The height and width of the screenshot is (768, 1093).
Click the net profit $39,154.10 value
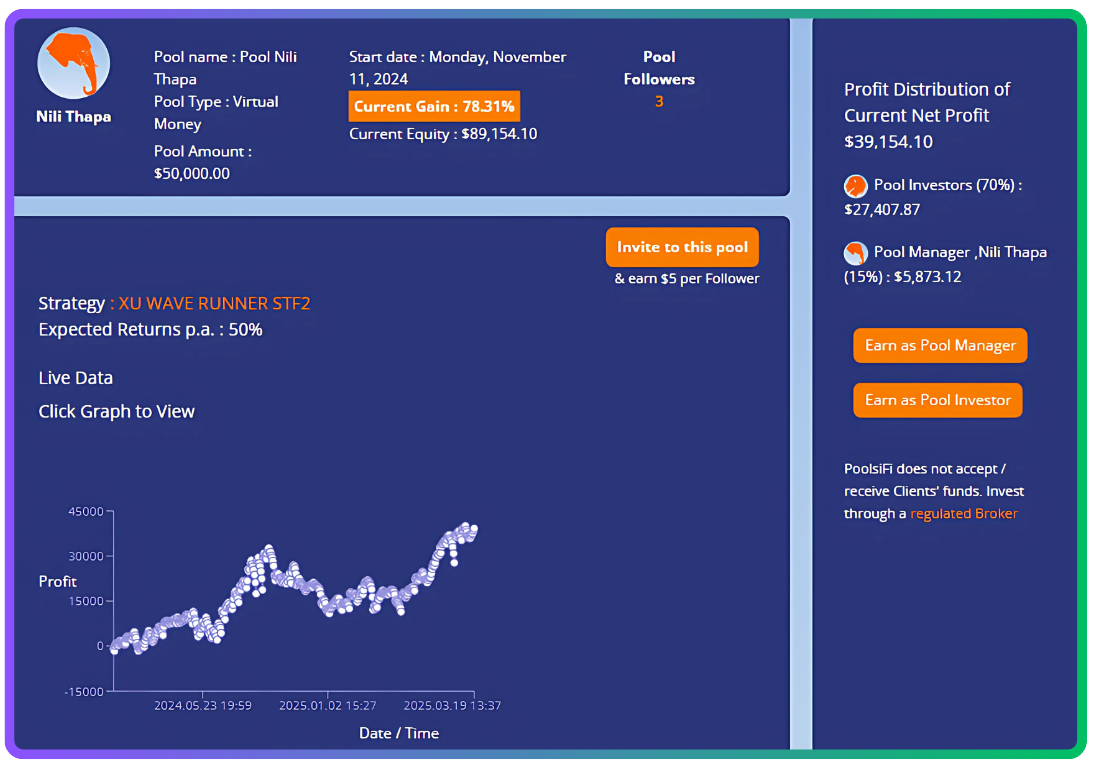[x=888, y=142]
